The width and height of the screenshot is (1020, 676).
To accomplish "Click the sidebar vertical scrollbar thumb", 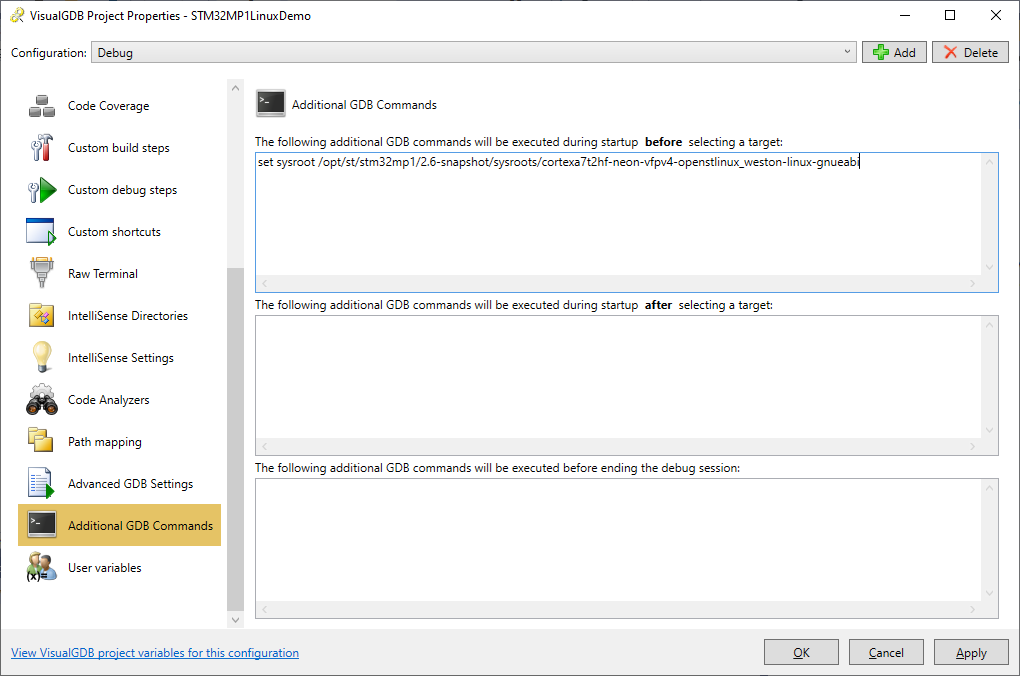I will point(235,439).
